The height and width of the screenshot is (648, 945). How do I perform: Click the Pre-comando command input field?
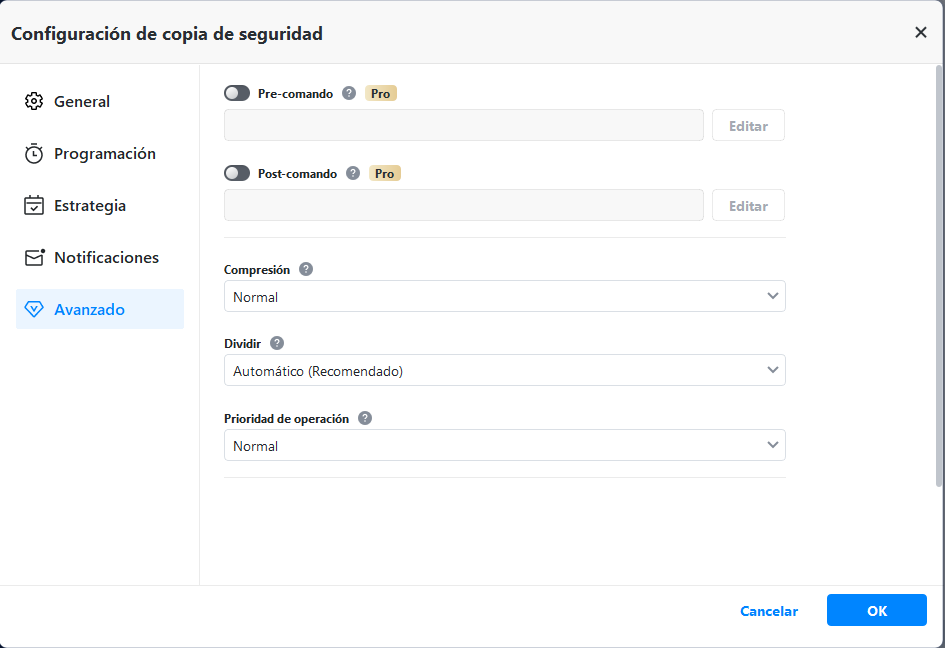coord(463,126)
